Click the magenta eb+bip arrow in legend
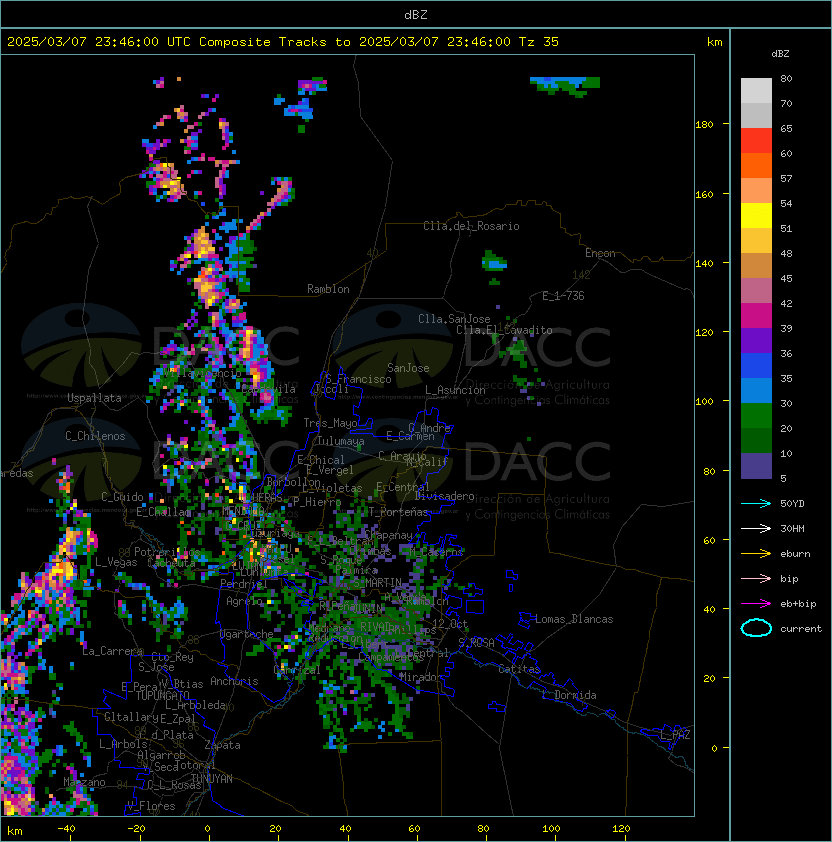 [756, 604]
